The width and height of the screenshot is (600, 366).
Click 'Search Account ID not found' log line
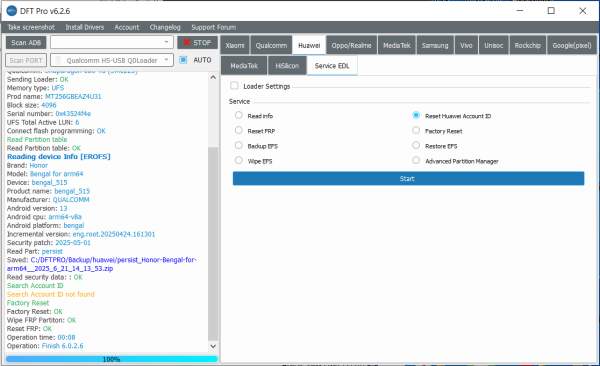(x=51, y=294)
